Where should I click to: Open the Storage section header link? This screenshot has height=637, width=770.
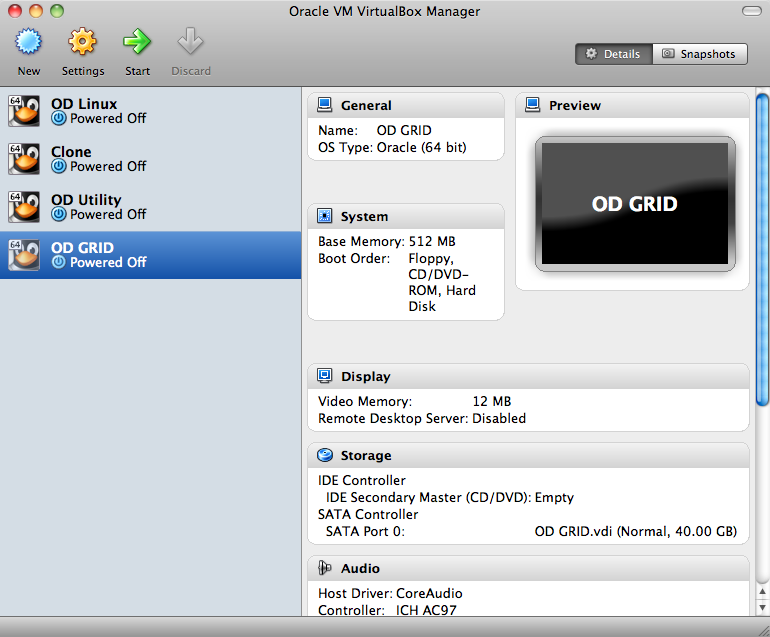point(366,456)
